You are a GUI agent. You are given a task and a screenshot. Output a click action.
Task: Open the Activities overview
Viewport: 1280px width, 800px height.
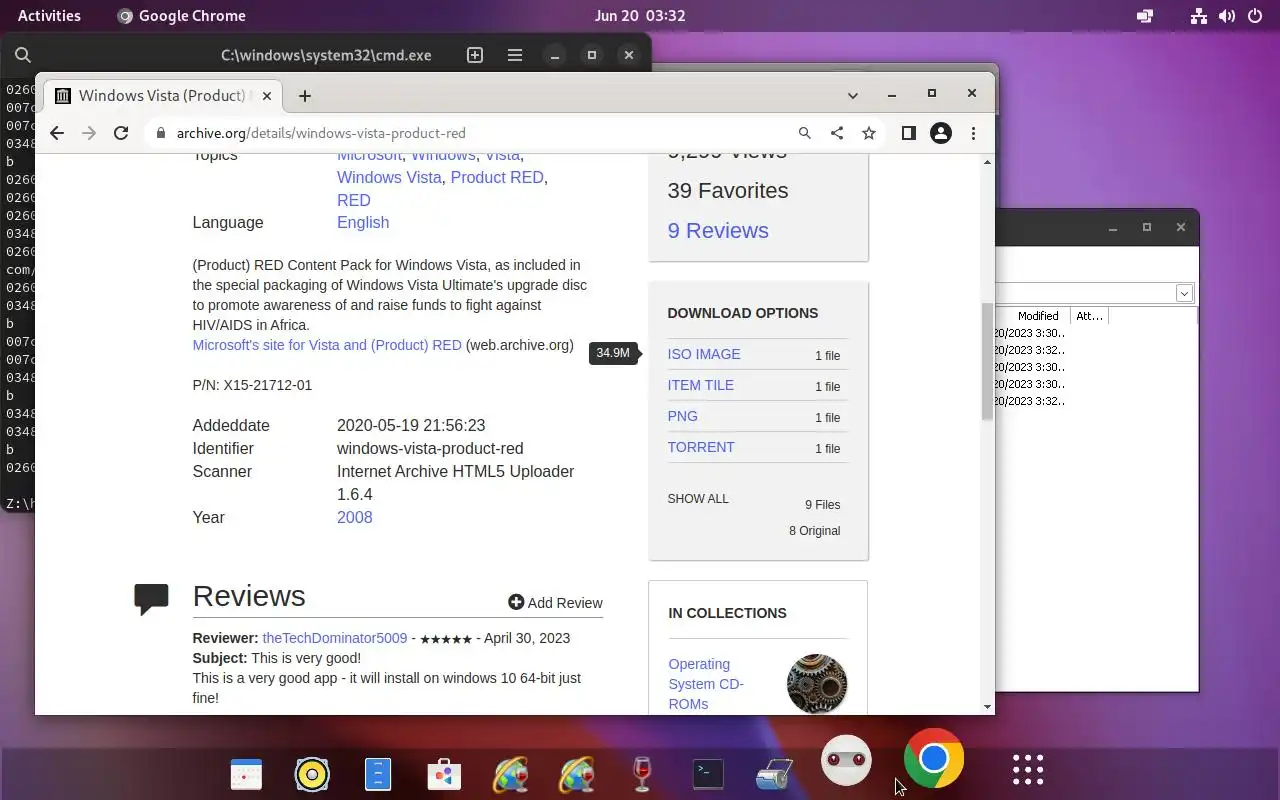point(49,15)
